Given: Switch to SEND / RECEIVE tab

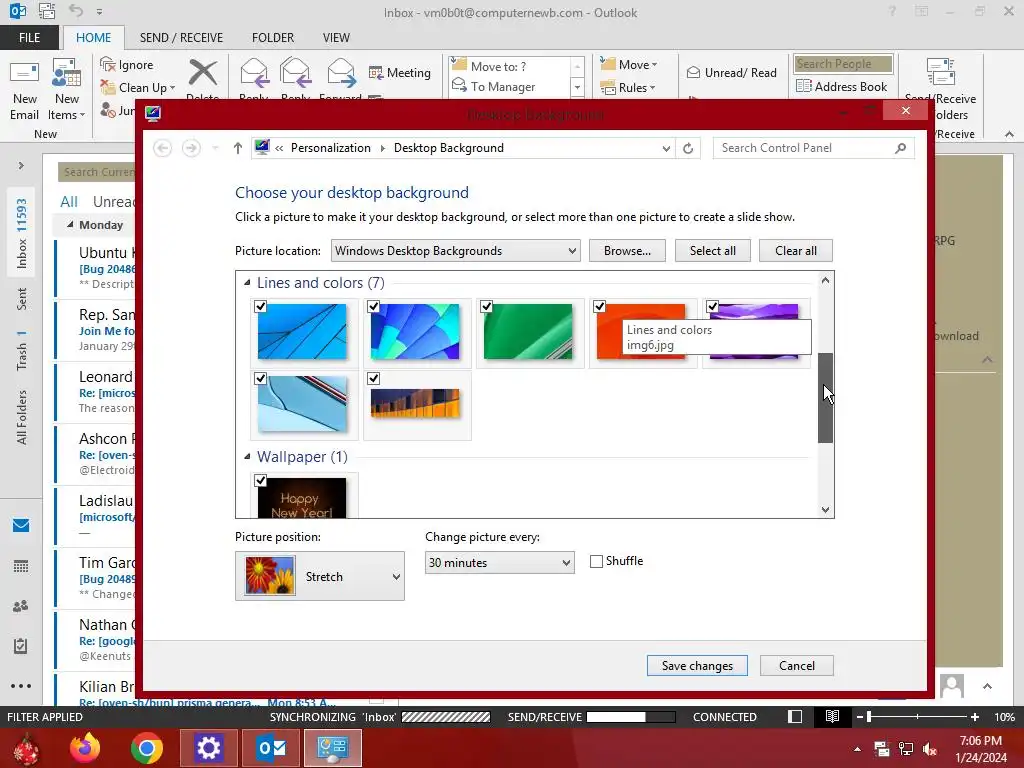Looking at the screenshot, I should pyautogui.click(x=181, y=37).
